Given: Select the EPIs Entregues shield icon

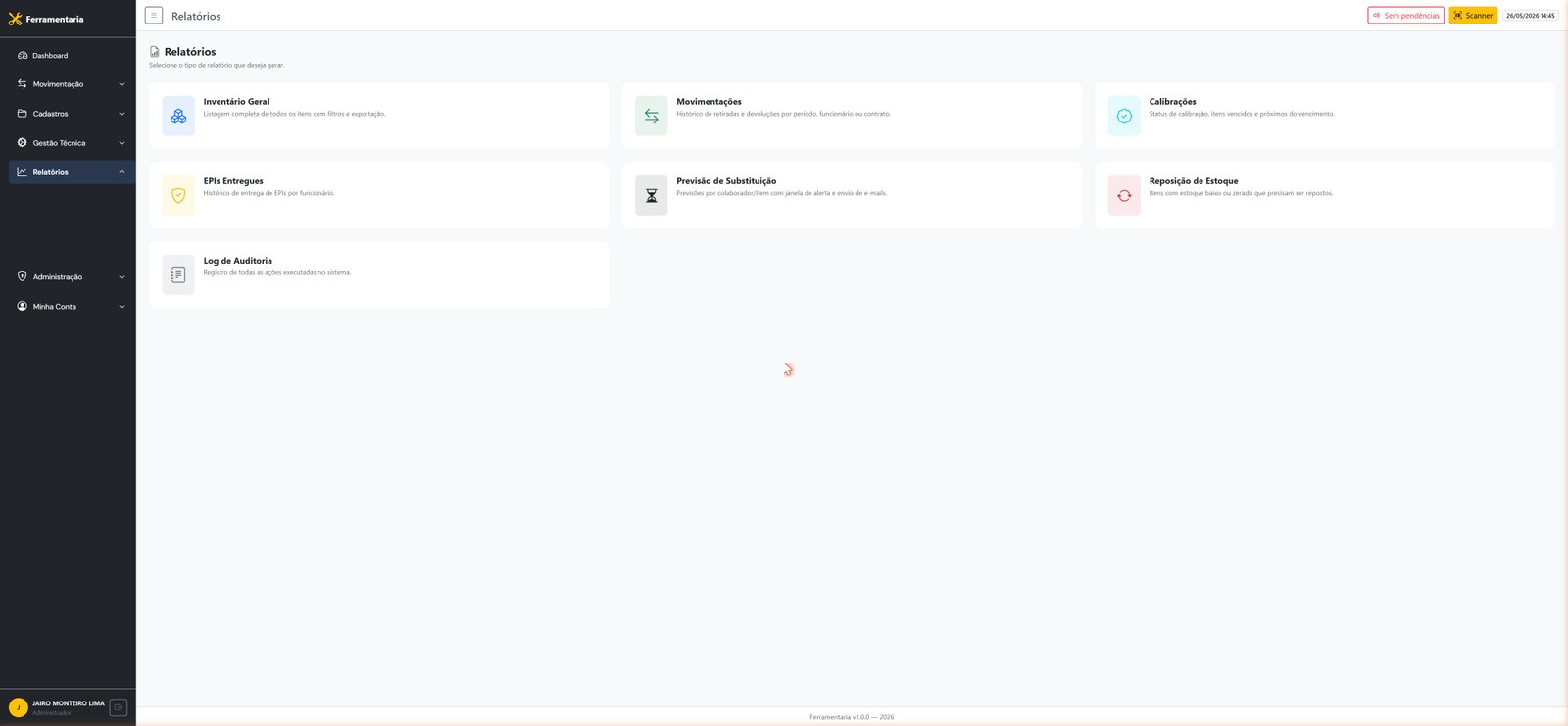Looking at the screenshot, I should 178,195.
